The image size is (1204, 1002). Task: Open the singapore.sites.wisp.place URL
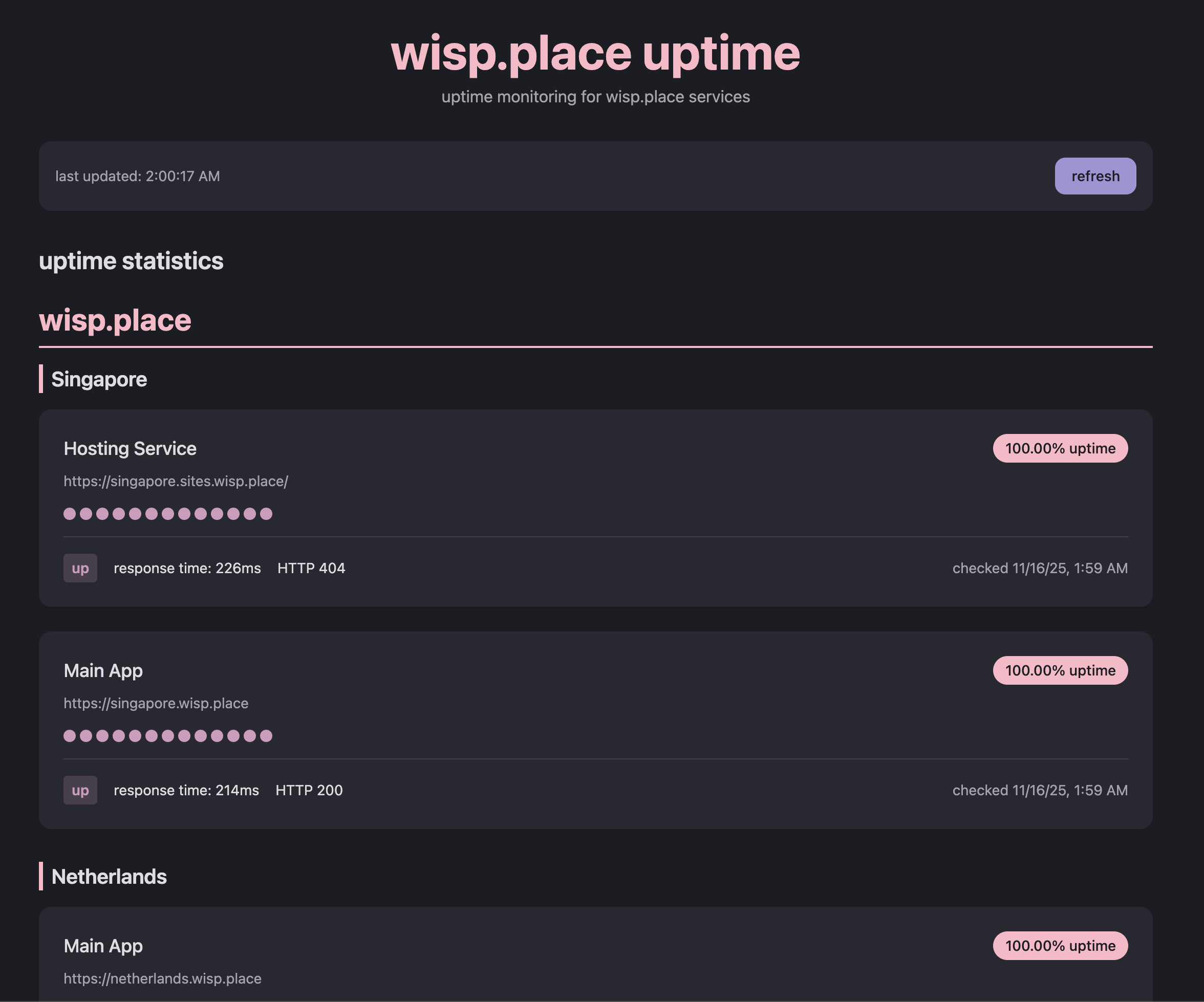coord(176,481)
